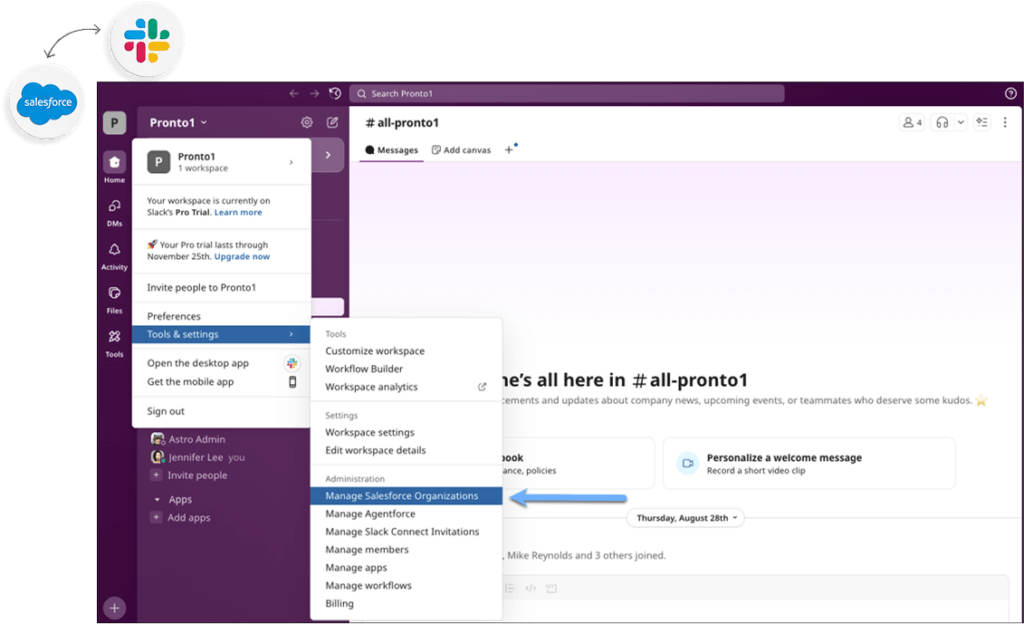
Task: Open DMs from the sidebar
Action: 114,212
